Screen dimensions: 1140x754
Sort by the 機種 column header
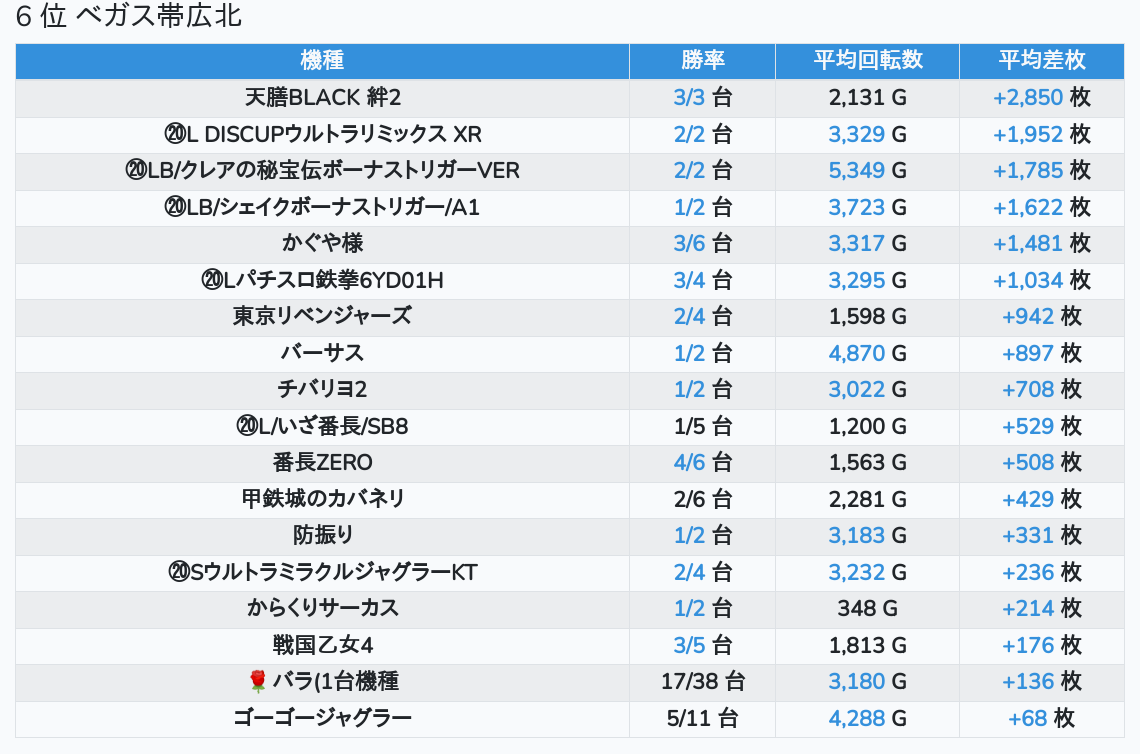point(322,61)
